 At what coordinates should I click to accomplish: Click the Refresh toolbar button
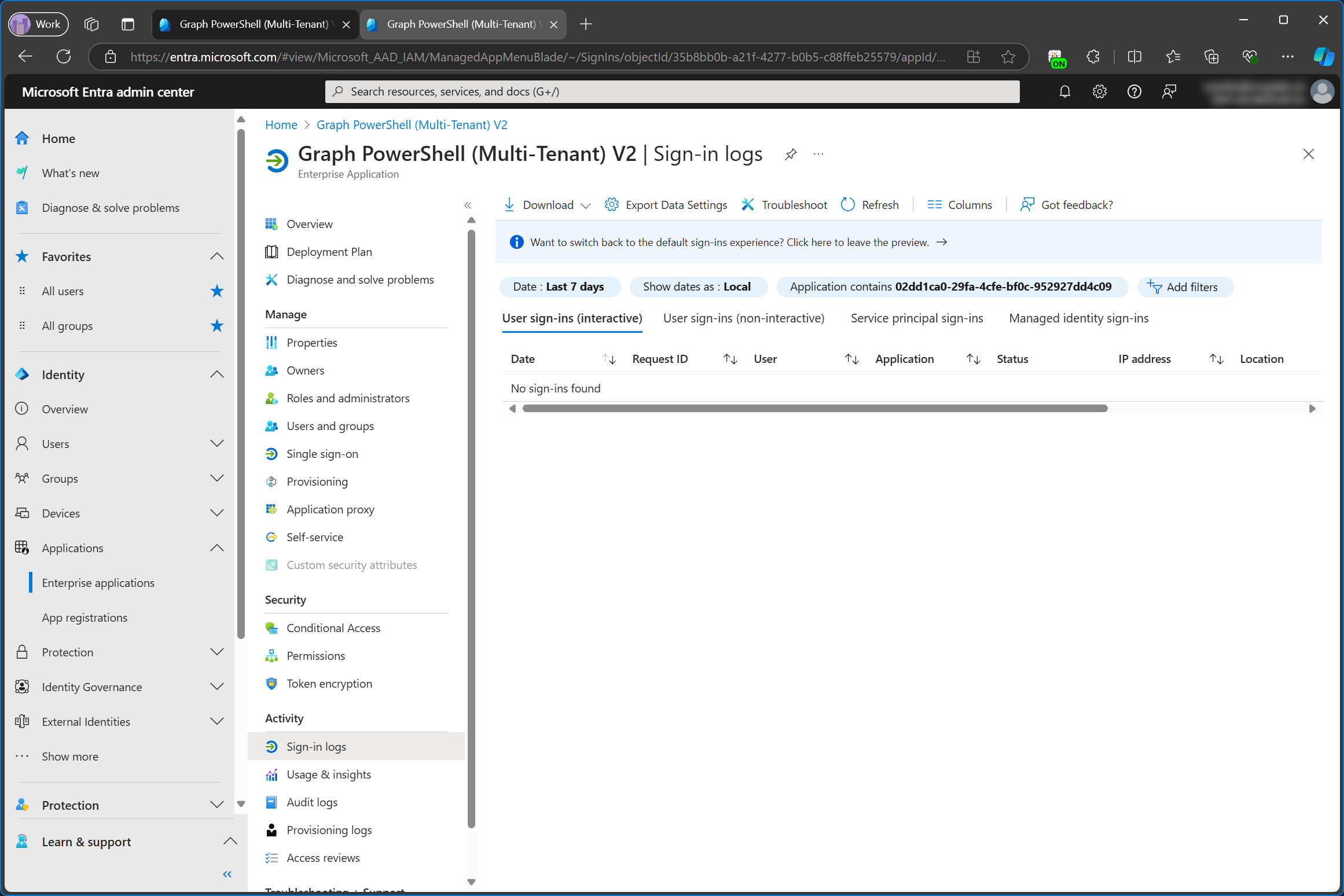(870, 205)
